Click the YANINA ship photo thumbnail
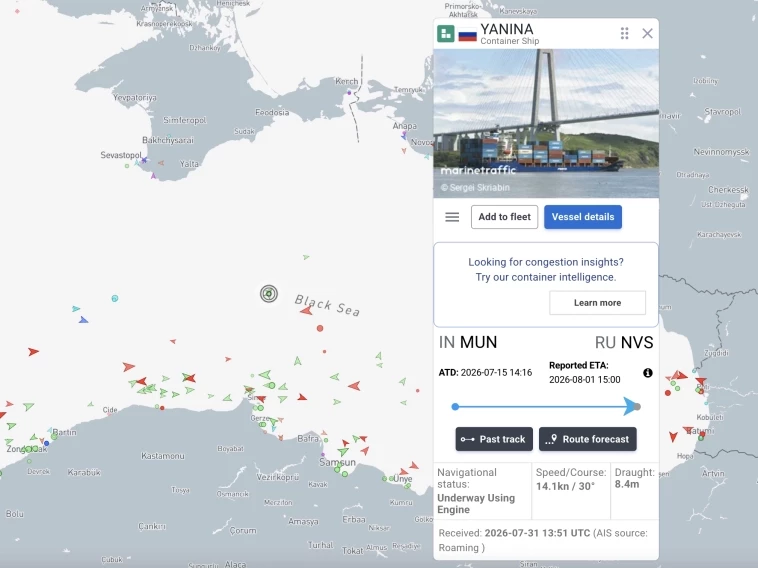This screenshot has width=758, height=568. pos(546,123)
